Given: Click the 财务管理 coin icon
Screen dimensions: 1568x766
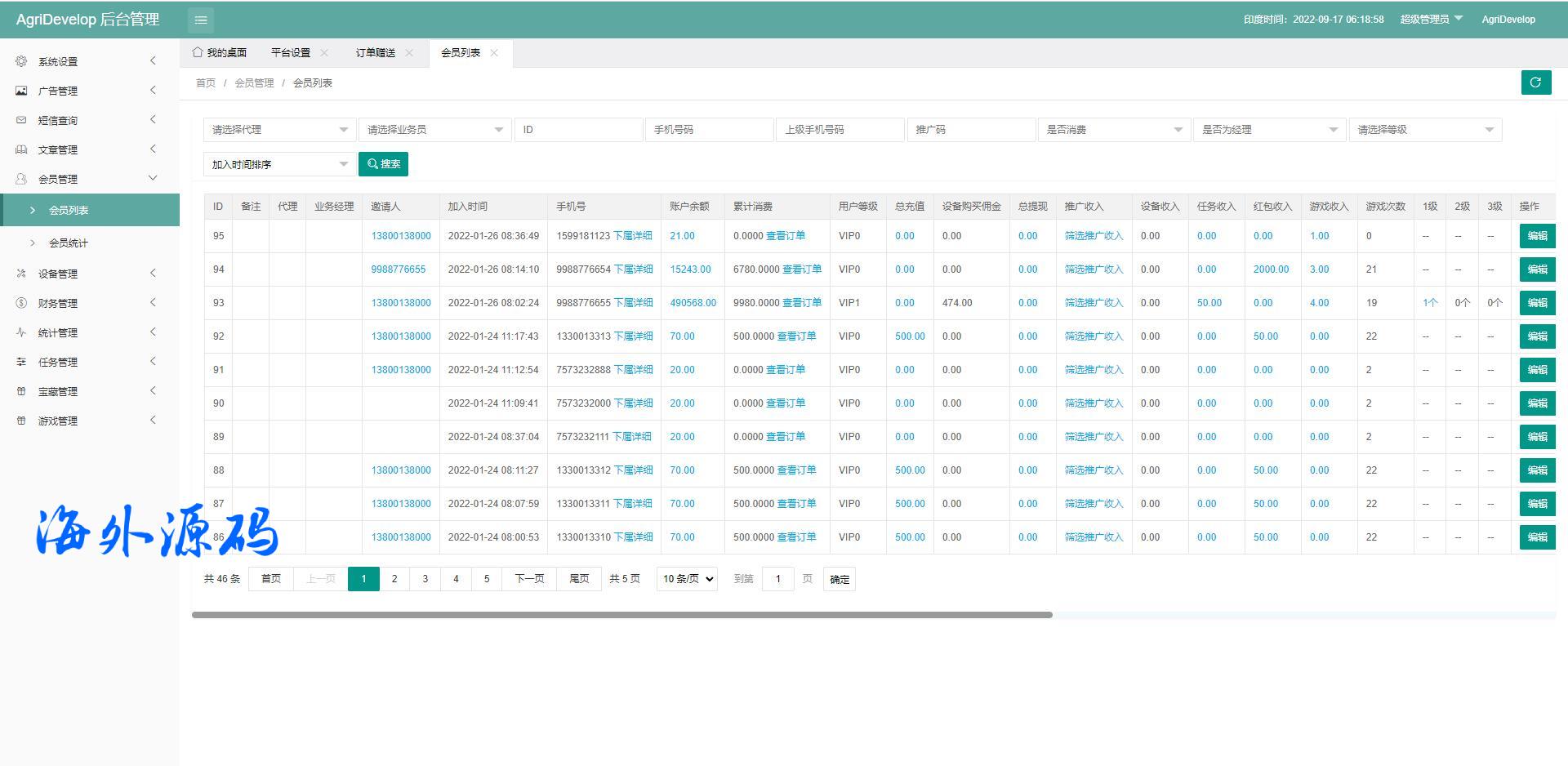Looking at the screenshot, I should [21, 303].
